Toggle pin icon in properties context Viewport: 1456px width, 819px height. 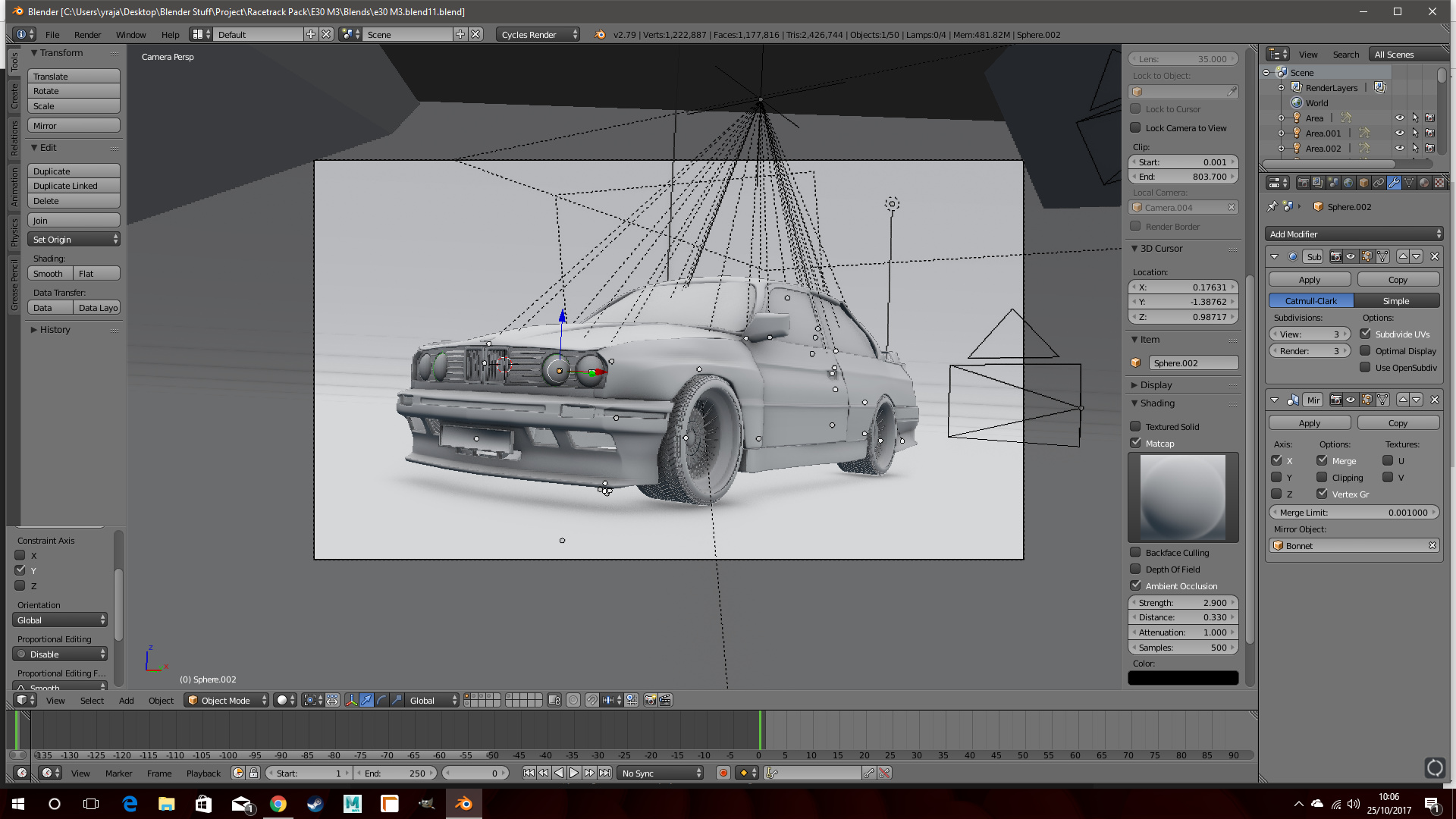coord(1272,206)
